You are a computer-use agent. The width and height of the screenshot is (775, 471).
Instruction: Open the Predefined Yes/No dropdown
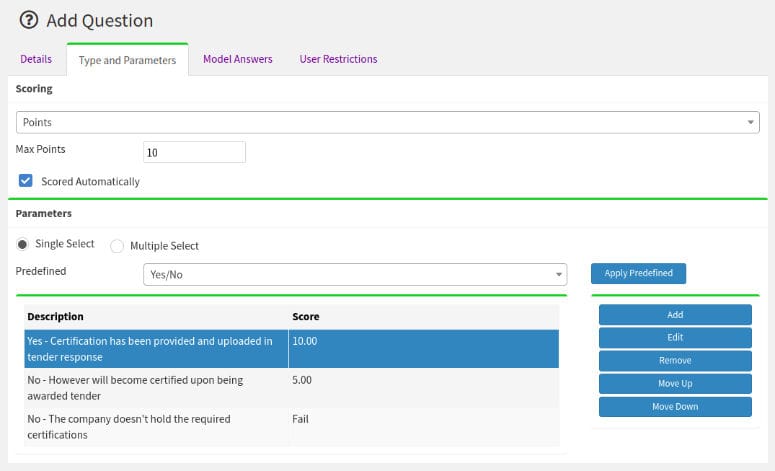click(355, 274)
